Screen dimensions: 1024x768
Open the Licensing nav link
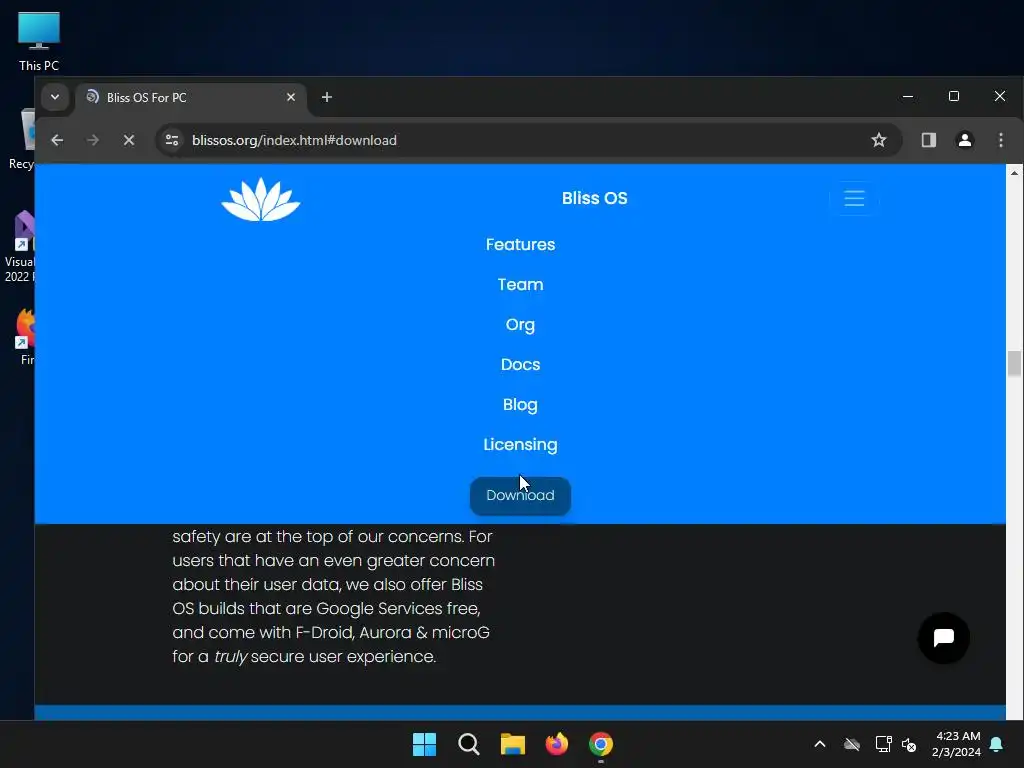click(520, 445)
